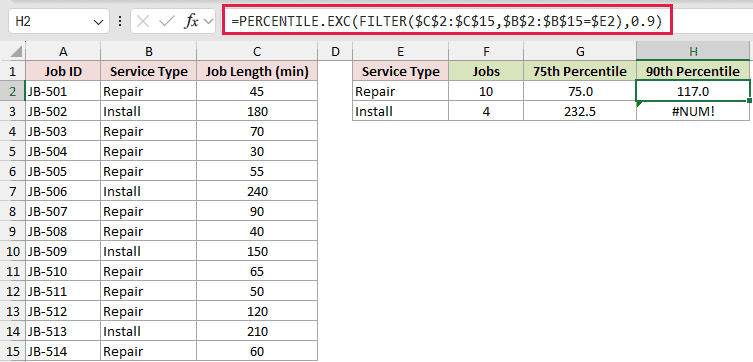Select cell containing JB-506
This screenshot has width=753, height=362.
coord(63,192)
